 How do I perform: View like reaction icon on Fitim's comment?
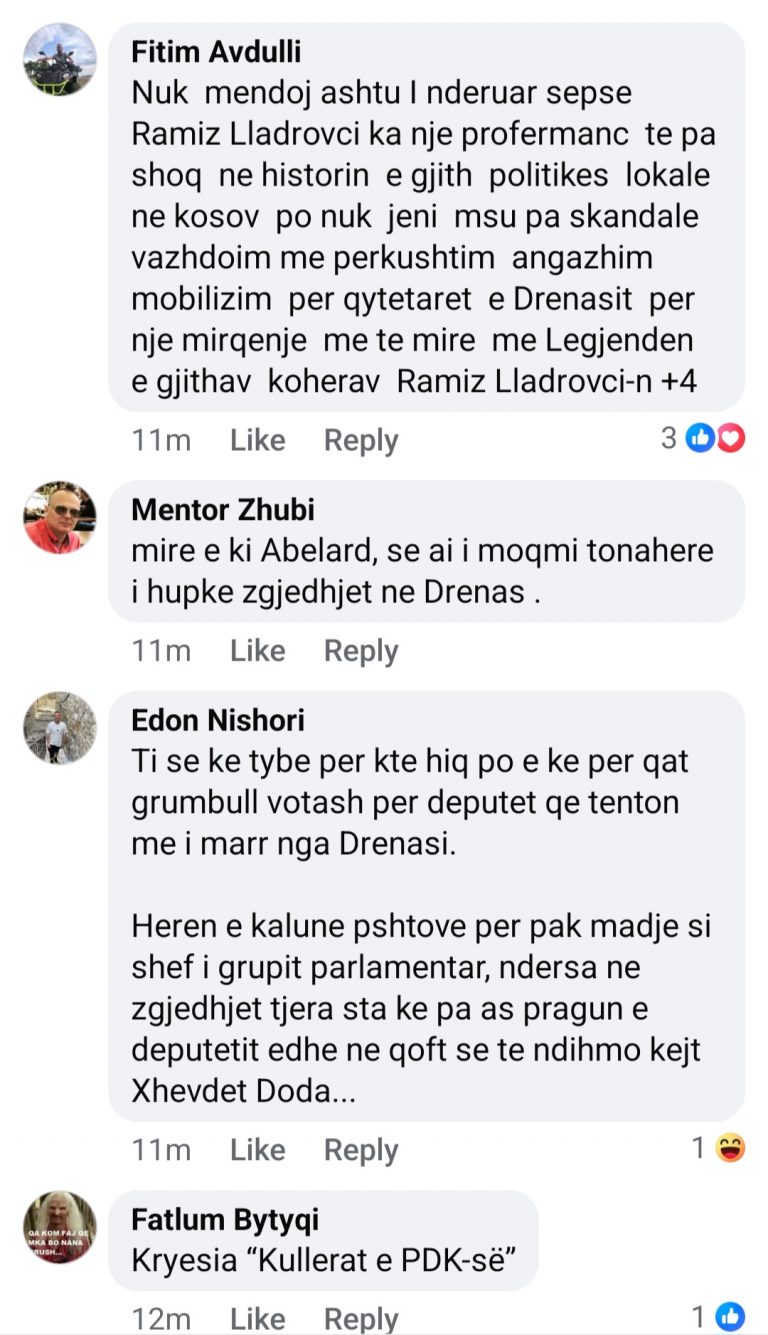tap(701, 438)
